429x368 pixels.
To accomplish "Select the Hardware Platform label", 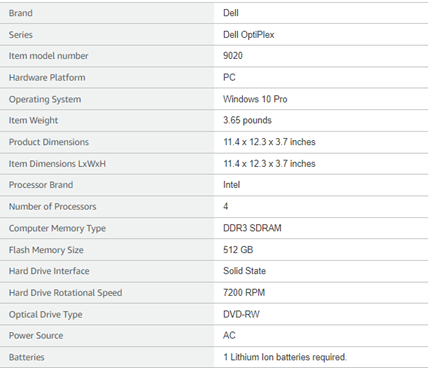I will pos(47,77).
